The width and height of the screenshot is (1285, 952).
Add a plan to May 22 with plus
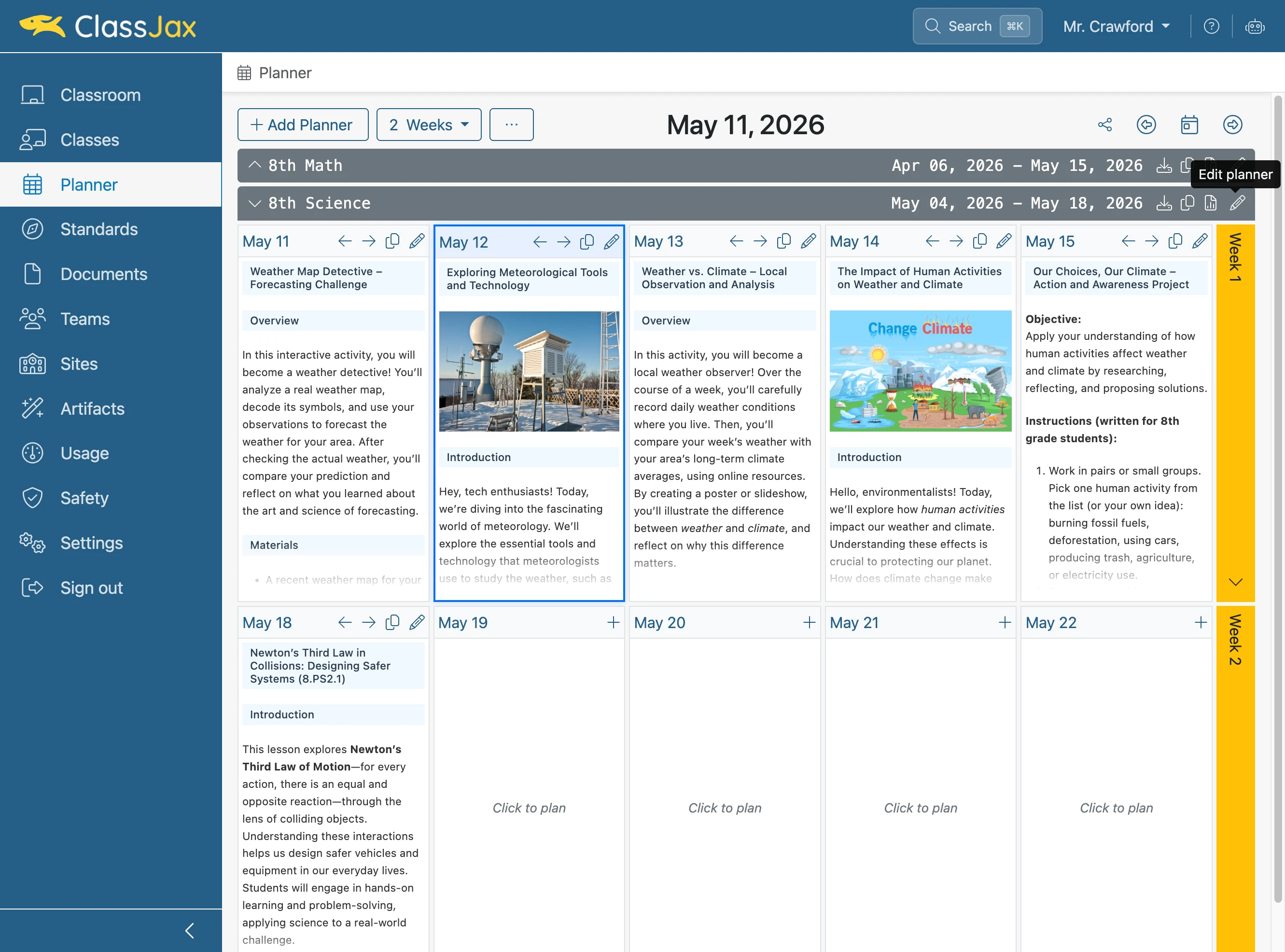pyautogui.click(x=1201, y=622)
